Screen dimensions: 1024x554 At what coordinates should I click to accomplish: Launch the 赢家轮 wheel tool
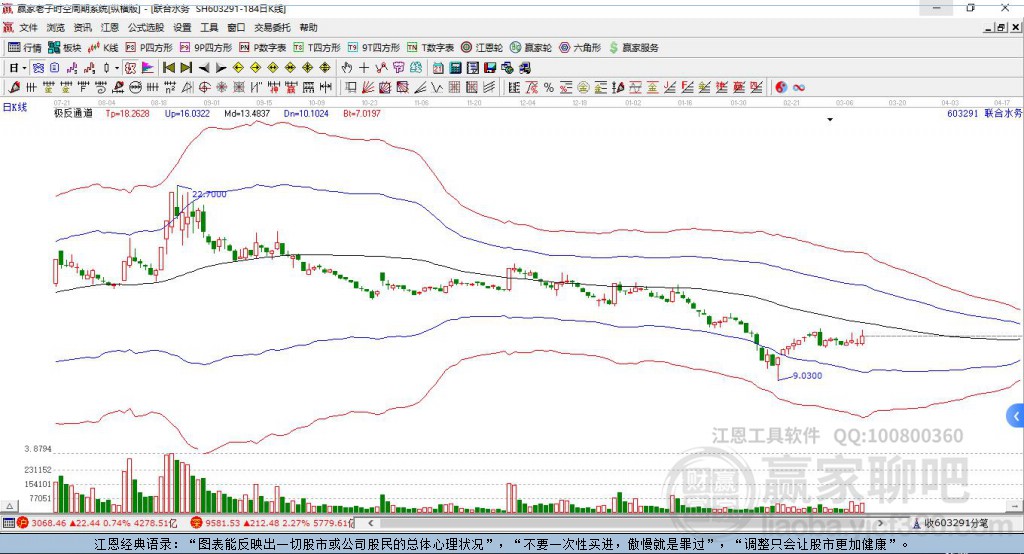tap(531, 48)
